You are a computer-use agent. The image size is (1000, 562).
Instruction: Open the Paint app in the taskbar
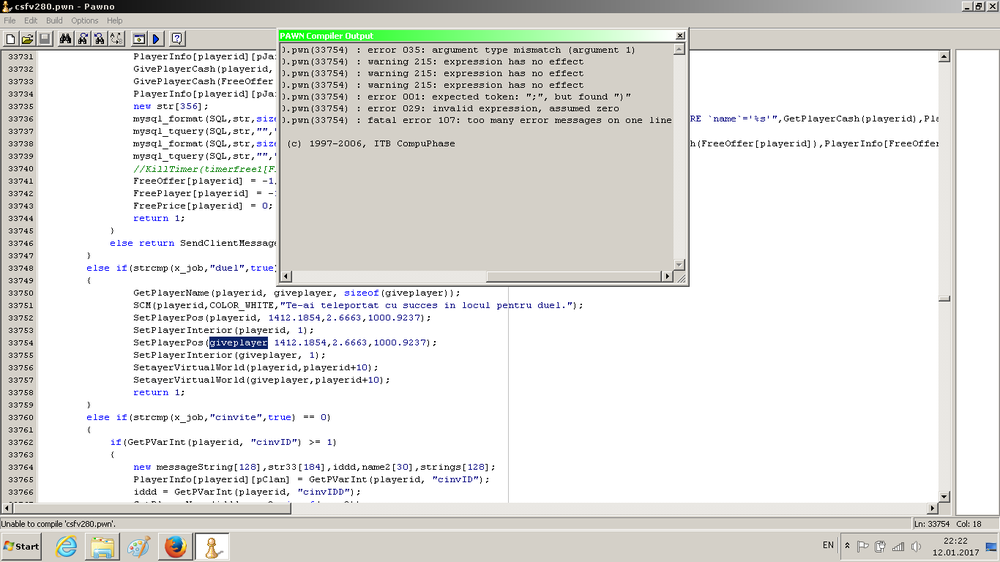coord(138,547)
